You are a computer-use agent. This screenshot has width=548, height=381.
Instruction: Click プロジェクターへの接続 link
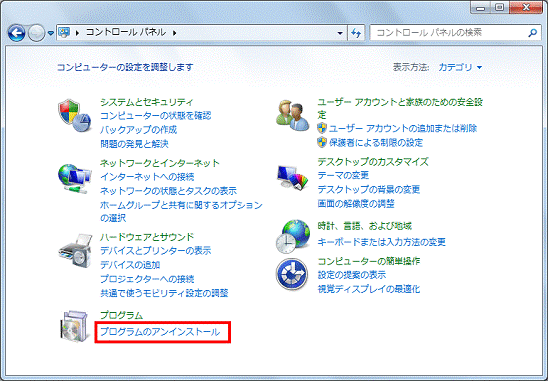tap(147, 279)
